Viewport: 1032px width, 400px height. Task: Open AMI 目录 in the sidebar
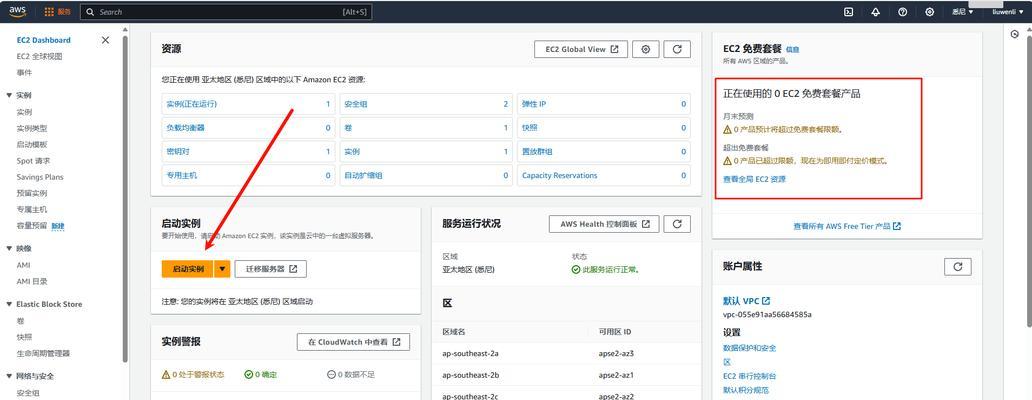(32, 282)
